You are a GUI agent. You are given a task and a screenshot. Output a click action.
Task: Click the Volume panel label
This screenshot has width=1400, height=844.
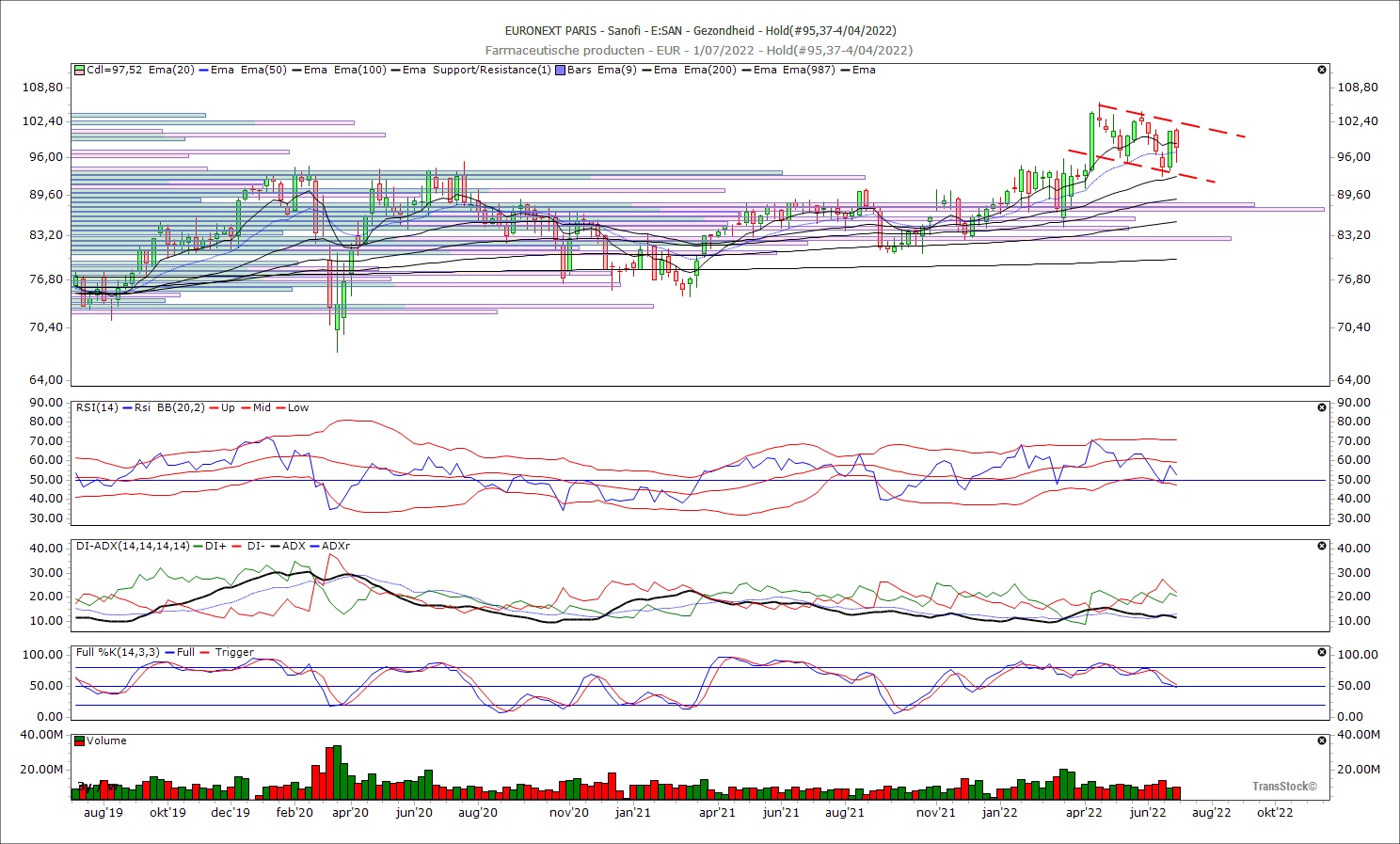[106, 740]
